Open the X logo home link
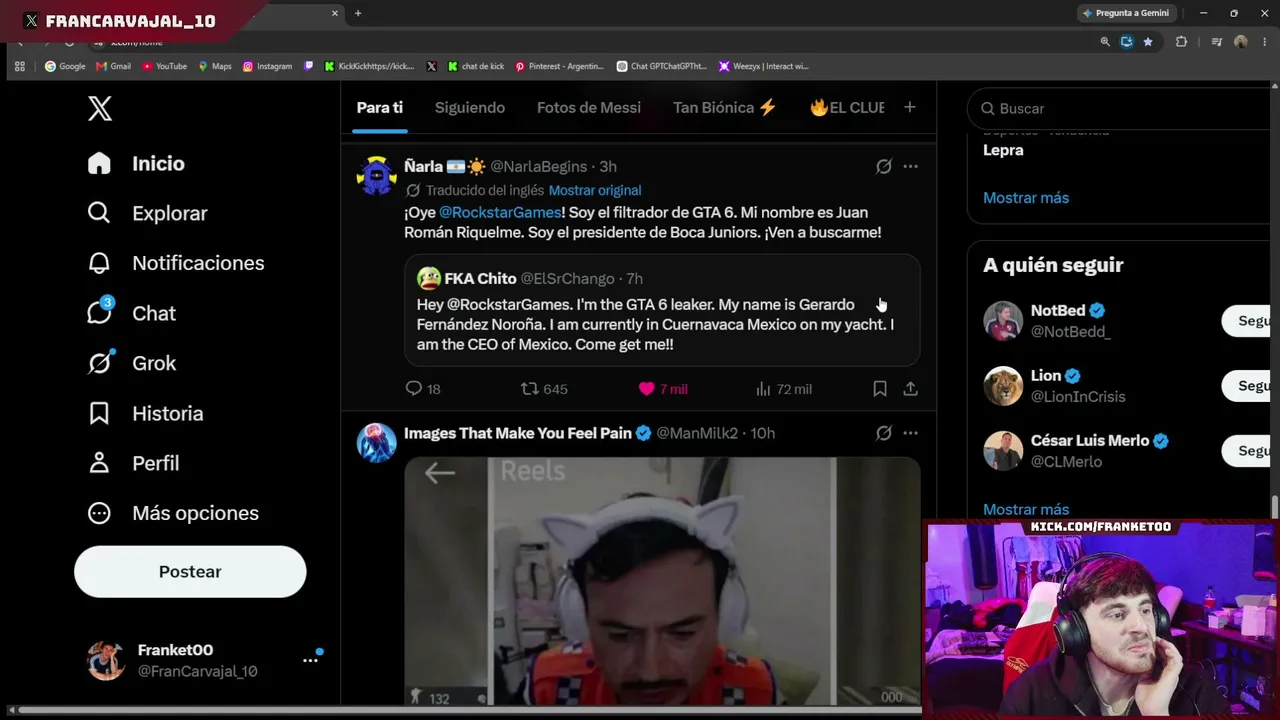The image size is (1280, 720). 100,108
